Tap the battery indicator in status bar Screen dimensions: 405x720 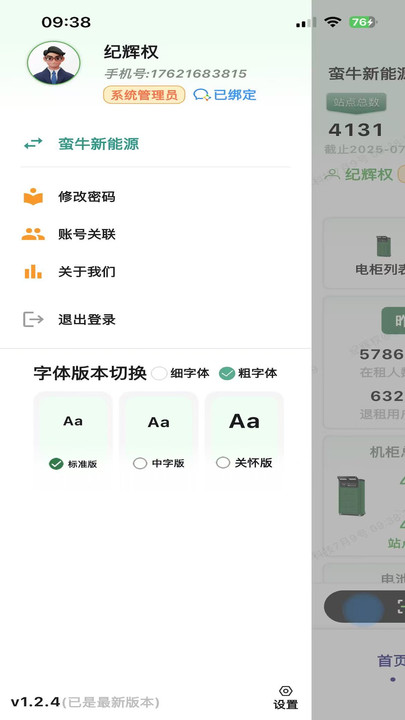pos(363,22)
